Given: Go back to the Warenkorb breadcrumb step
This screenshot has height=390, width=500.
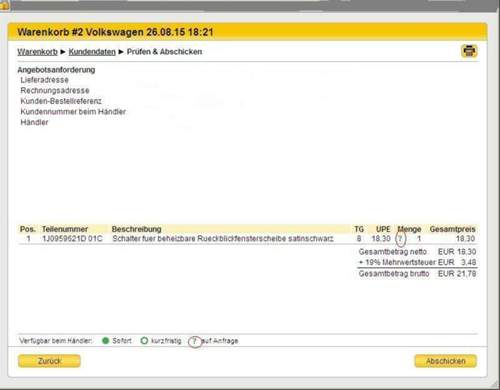Looking at the screenshot, I should pos(37,52).
